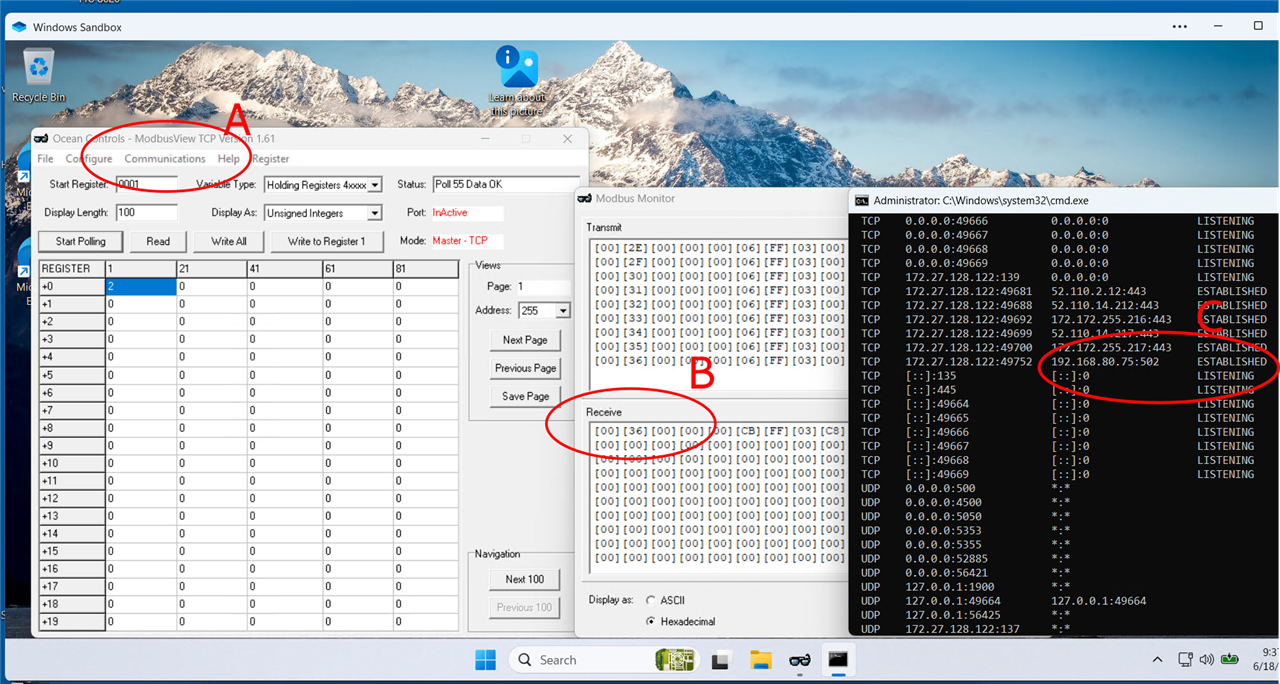Image resolution: width=1280 pixels, height=684 pixels.
Task: Select ASCII display mode in Modbus Monitor
Action: tap(651, 600)
